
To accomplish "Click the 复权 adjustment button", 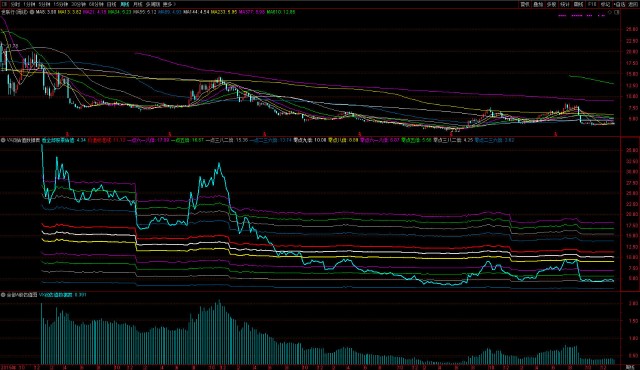I will click(x=525, y=4).
